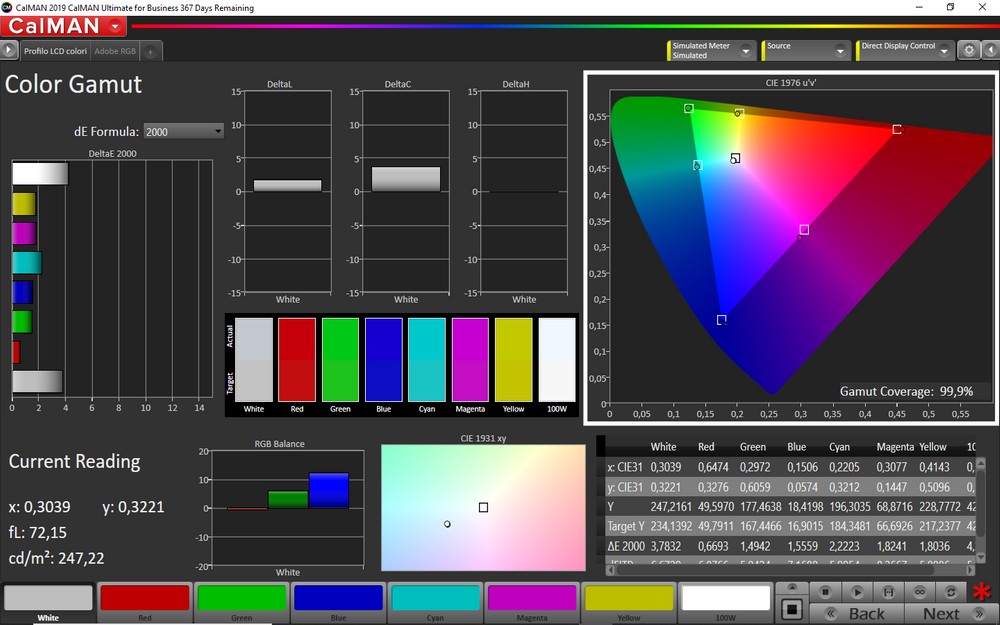This screenshot has width=1000, height=625.
Task: Open the dE Formula dropdown
Action: pyautogui.click(x=184, y=131)
